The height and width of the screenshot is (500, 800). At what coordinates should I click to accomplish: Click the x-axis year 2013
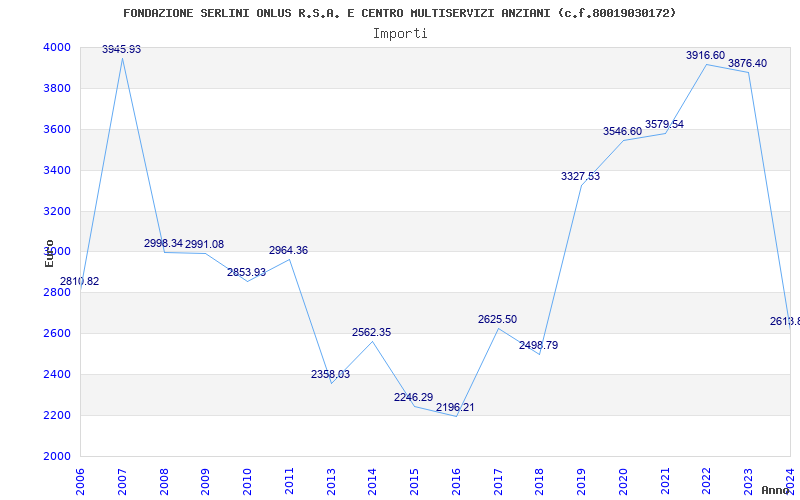click(331, 482)
